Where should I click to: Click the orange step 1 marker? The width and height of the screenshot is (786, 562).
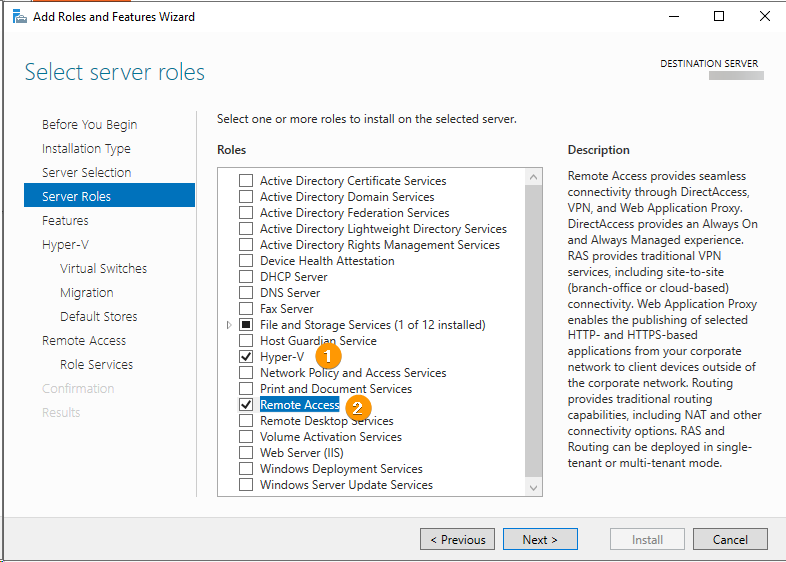tap(329, 356)
